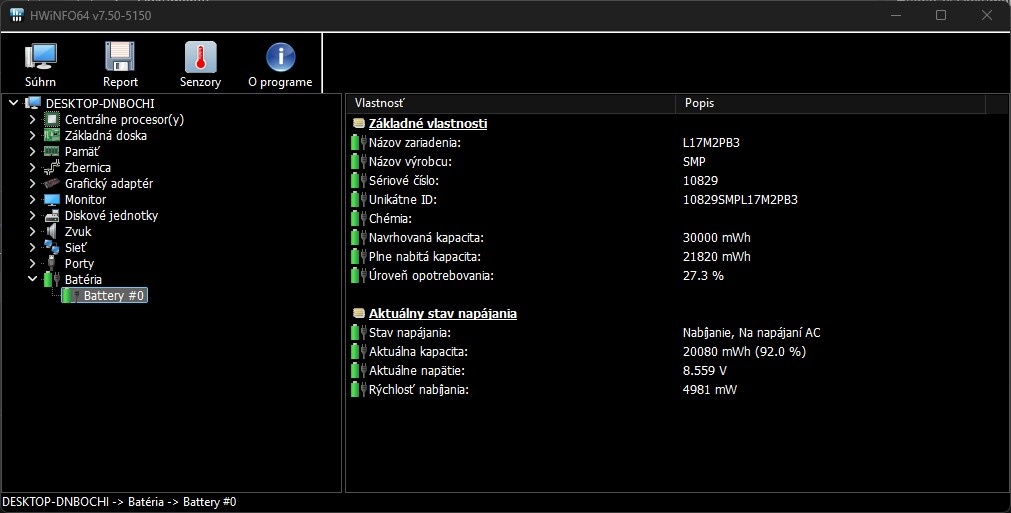This screenshot has height=513, width=1011.
Task: Open the Súhrn summary toolbar icon
Action: (40, 57)
